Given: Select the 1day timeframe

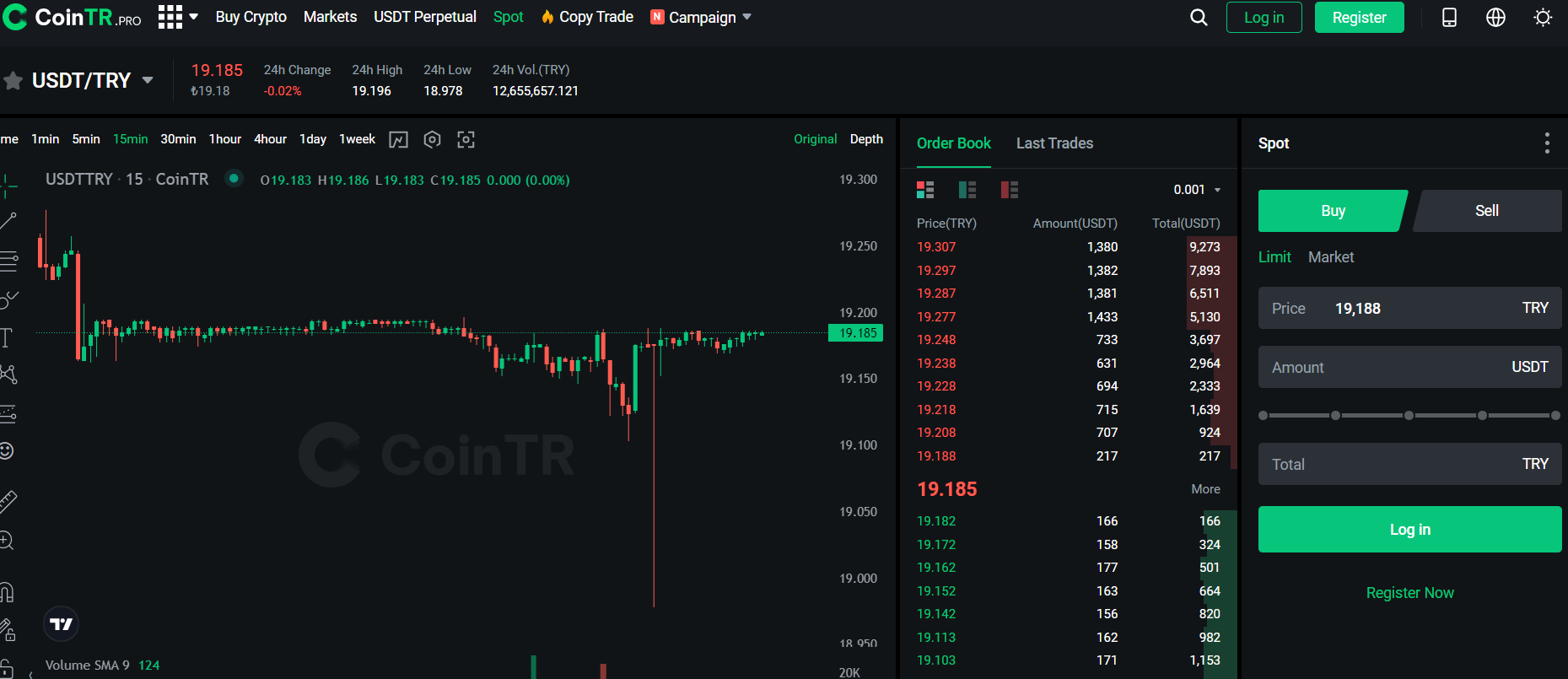Looking at the screenshot, I should pos(313,139).
